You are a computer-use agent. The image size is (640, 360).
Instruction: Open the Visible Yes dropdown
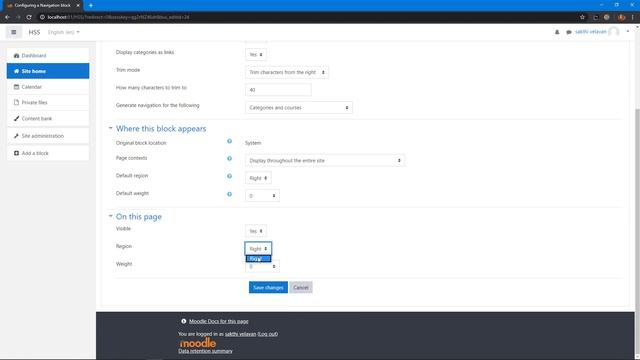[x=256, y=231]
